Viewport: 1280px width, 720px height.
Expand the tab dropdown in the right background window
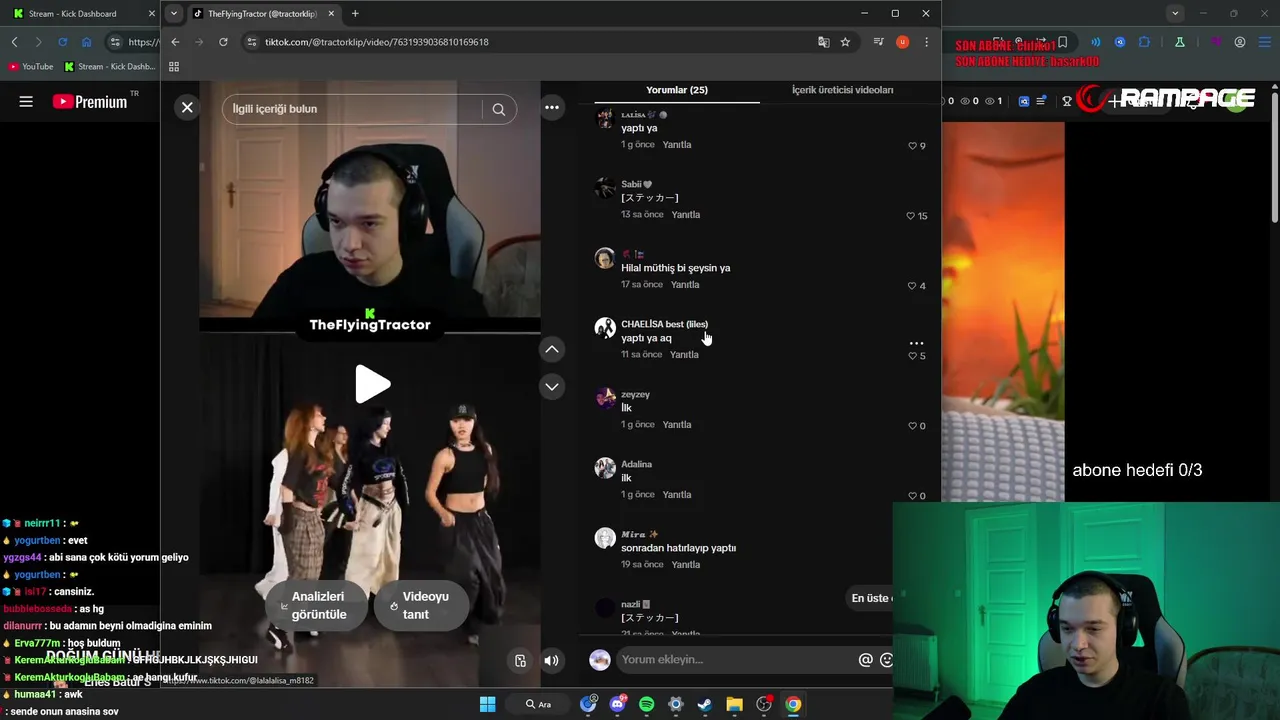(1175, 14)
